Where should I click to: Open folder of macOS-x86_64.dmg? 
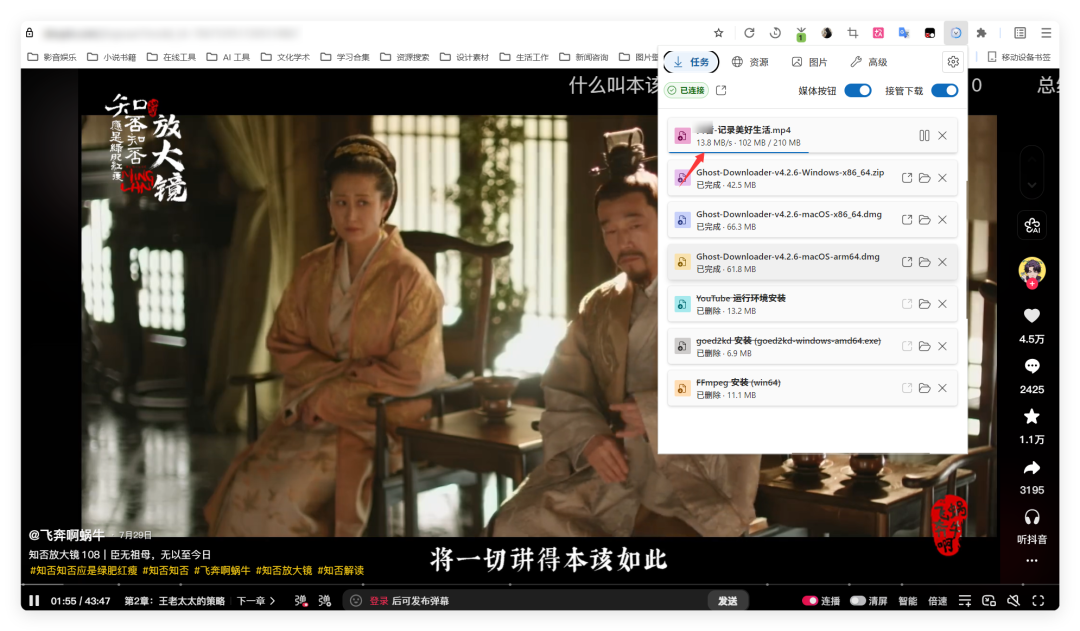coord(924,220)
